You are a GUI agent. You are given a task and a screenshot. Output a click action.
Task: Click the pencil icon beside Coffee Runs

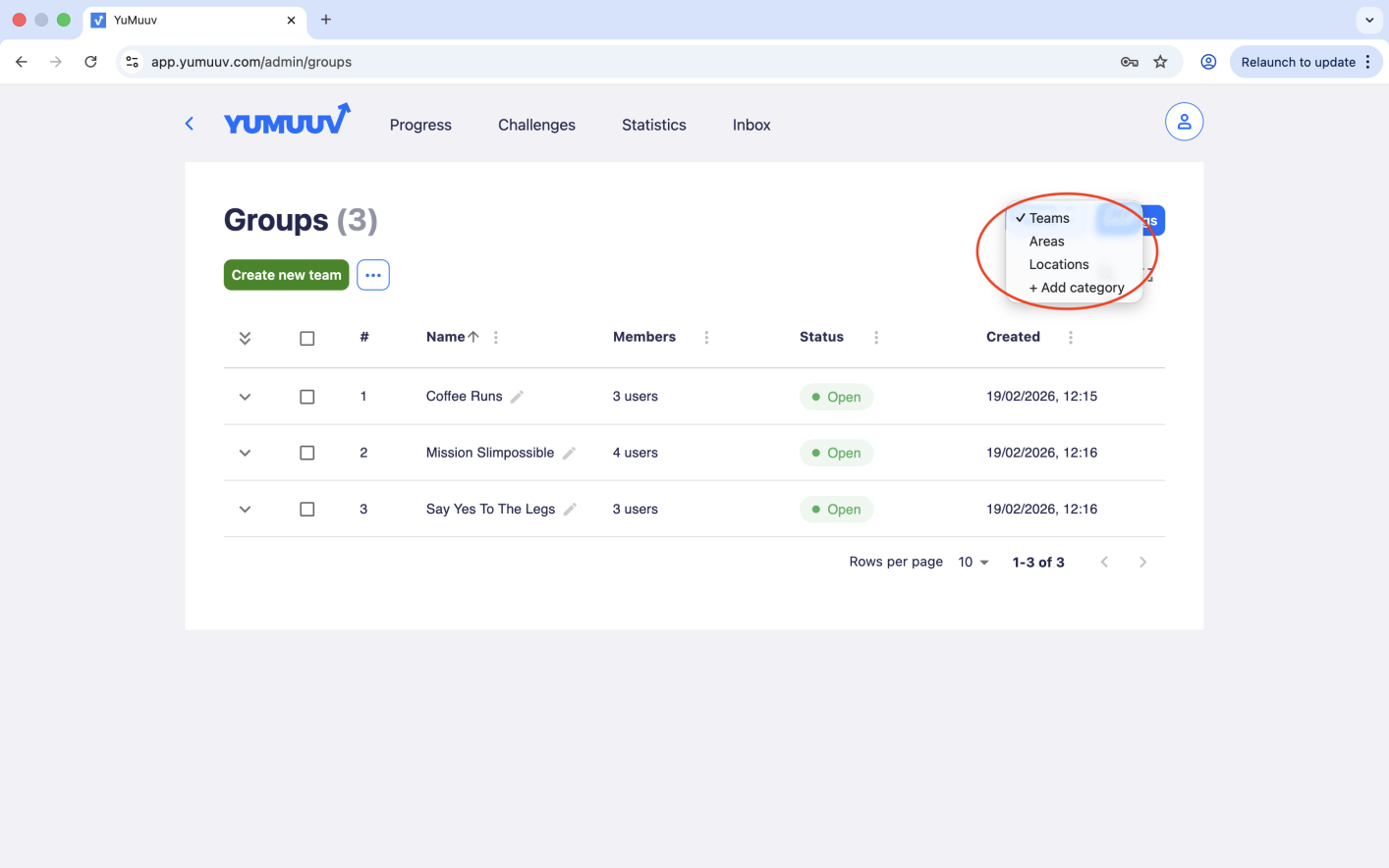tap(516, 397)
